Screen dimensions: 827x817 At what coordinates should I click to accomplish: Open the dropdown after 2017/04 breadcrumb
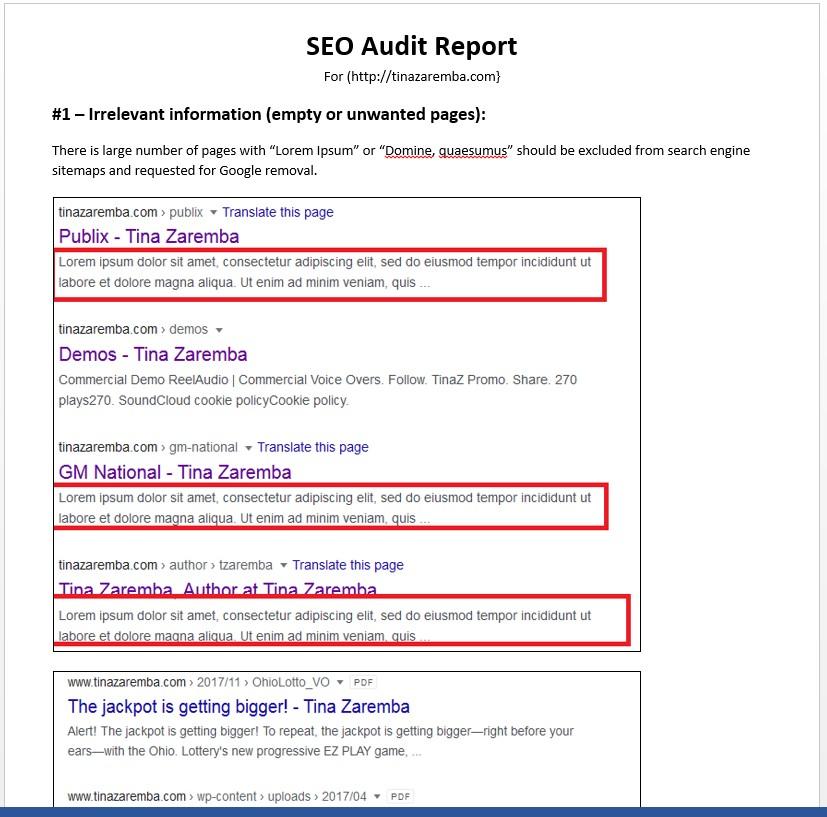click(x=379, y=796)
